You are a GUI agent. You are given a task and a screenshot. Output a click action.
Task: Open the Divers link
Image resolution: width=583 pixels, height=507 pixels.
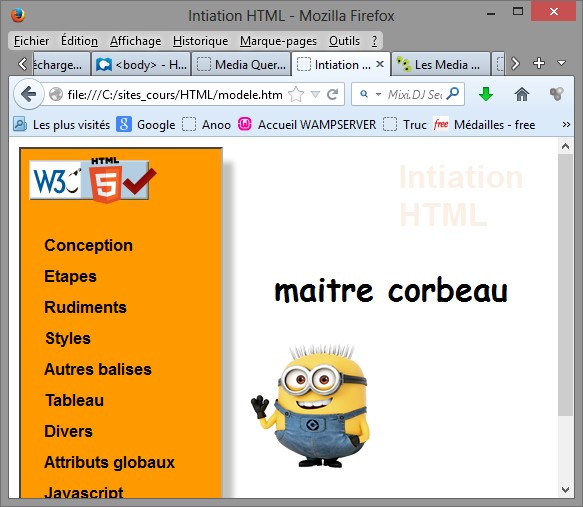pyautogui.click(x=68, y=432)
